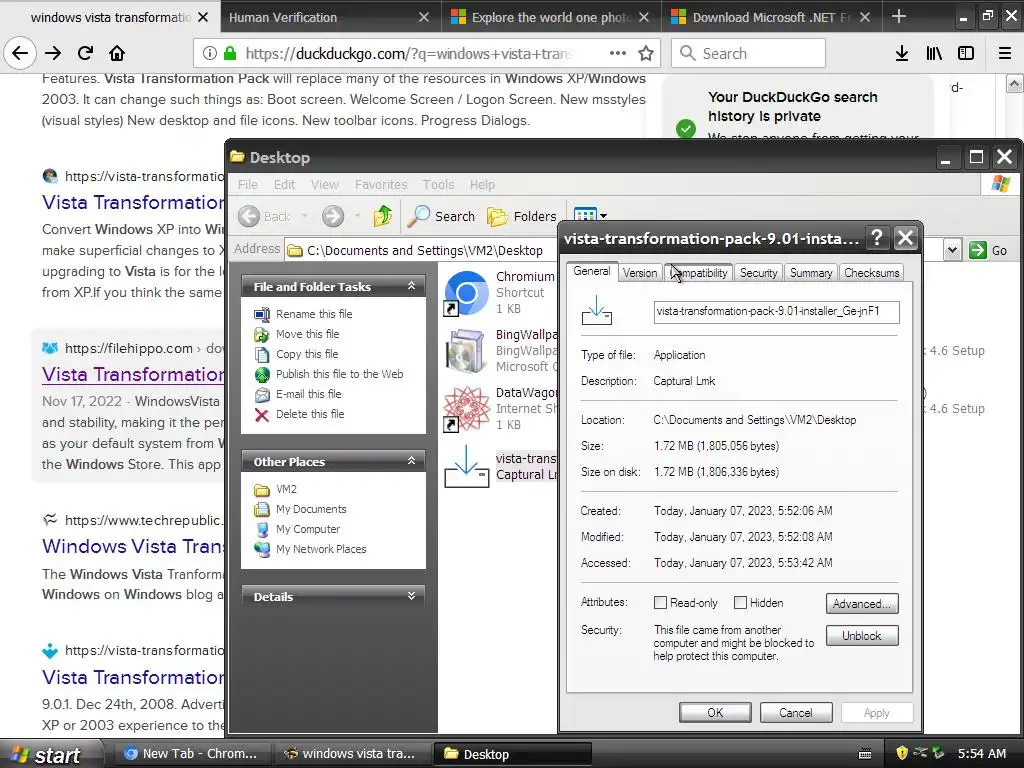Toggle the Firefox sidebar icon
This screenshot has height=768, width=1024.
click(966, 54)
